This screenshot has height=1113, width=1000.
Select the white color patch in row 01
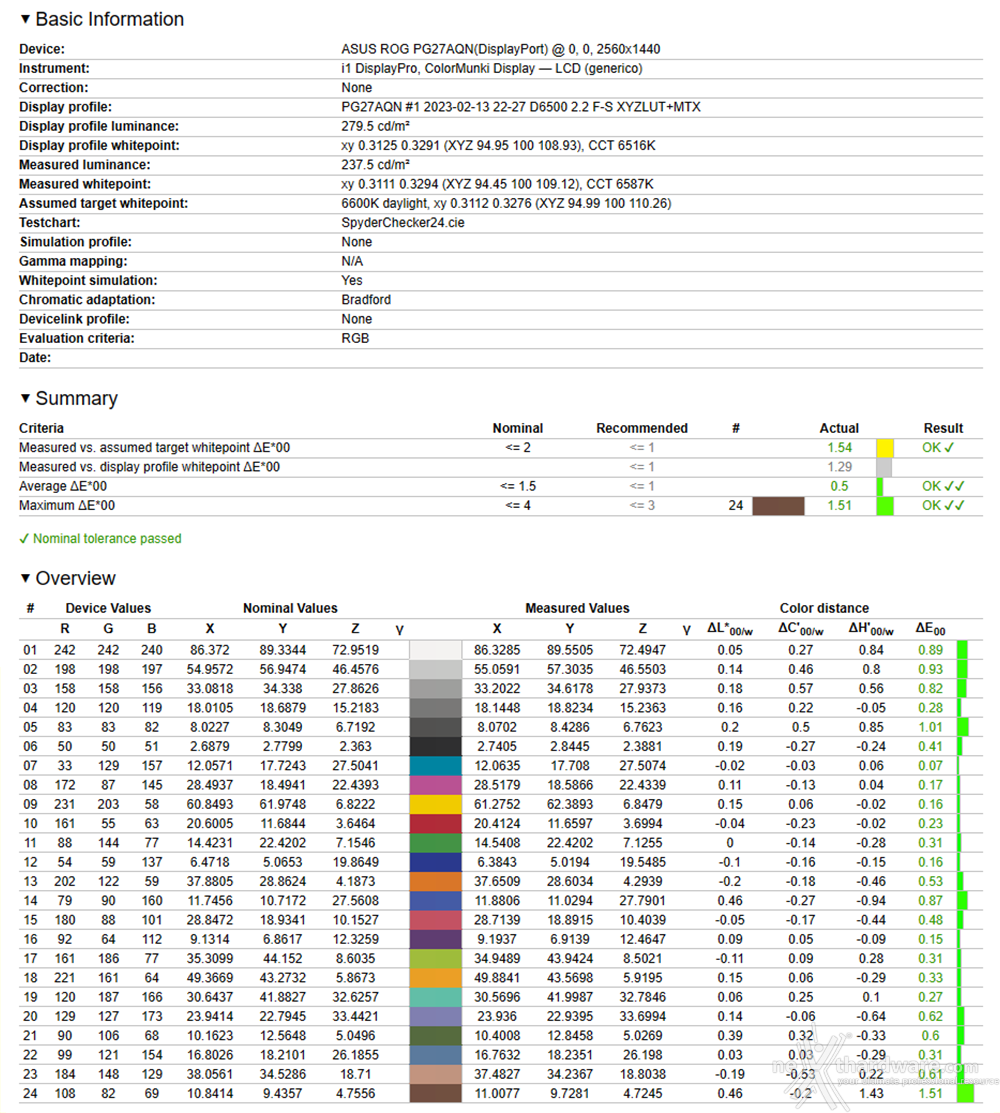(x=435, y=650)
